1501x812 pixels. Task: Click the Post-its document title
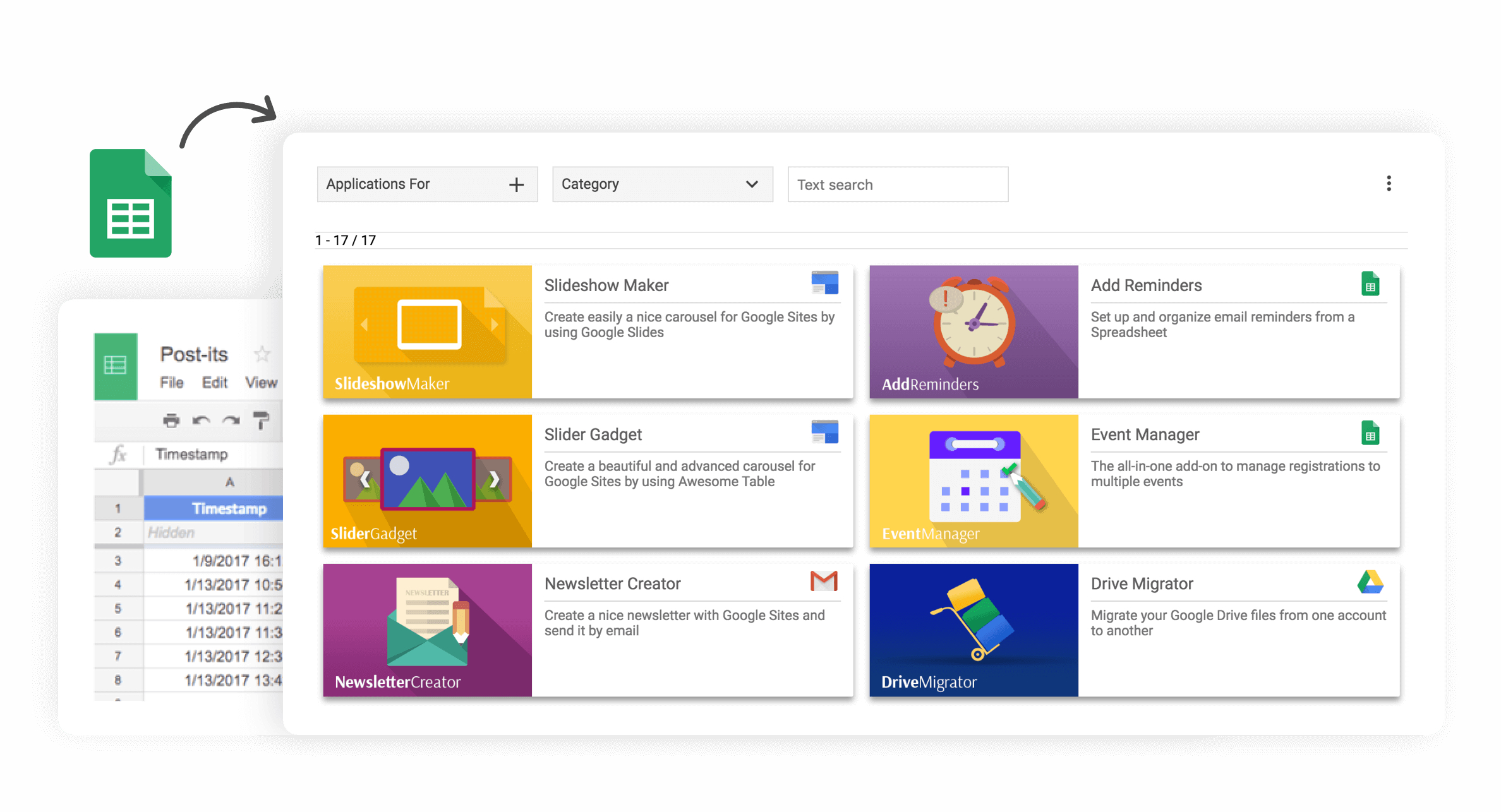(193, 354)
